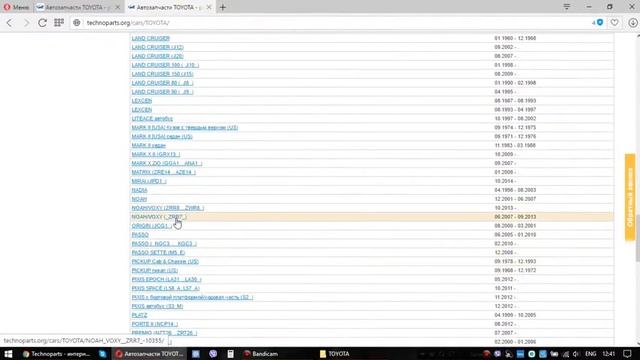Open the TOYOTA folder taskbar window
This screenshot has height=360, width=640.
pos(335,354)
